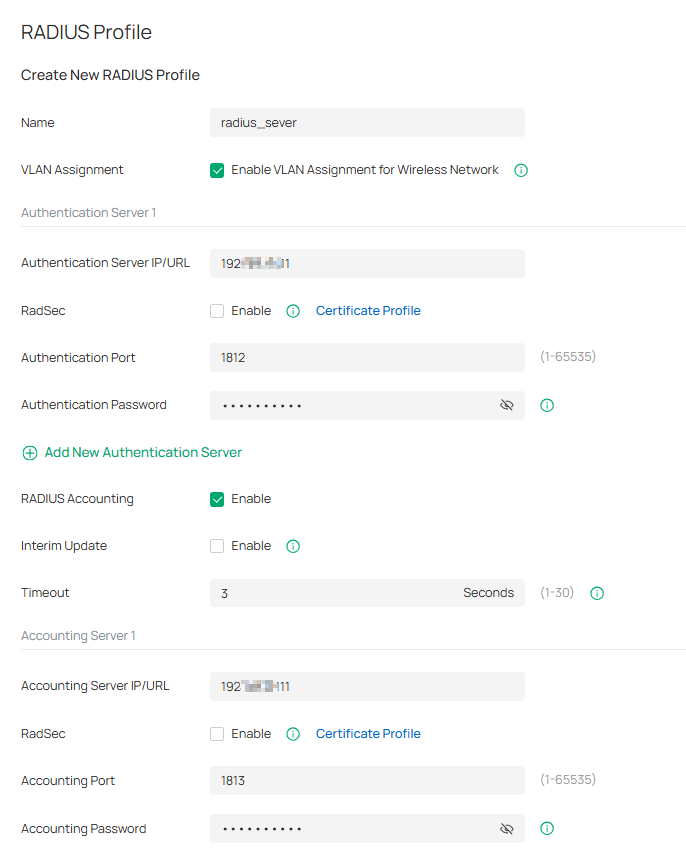The width and height of the screenshot is (686, 858).
Task: Enable the Interim Update checkbox
Action: (217, 546)
